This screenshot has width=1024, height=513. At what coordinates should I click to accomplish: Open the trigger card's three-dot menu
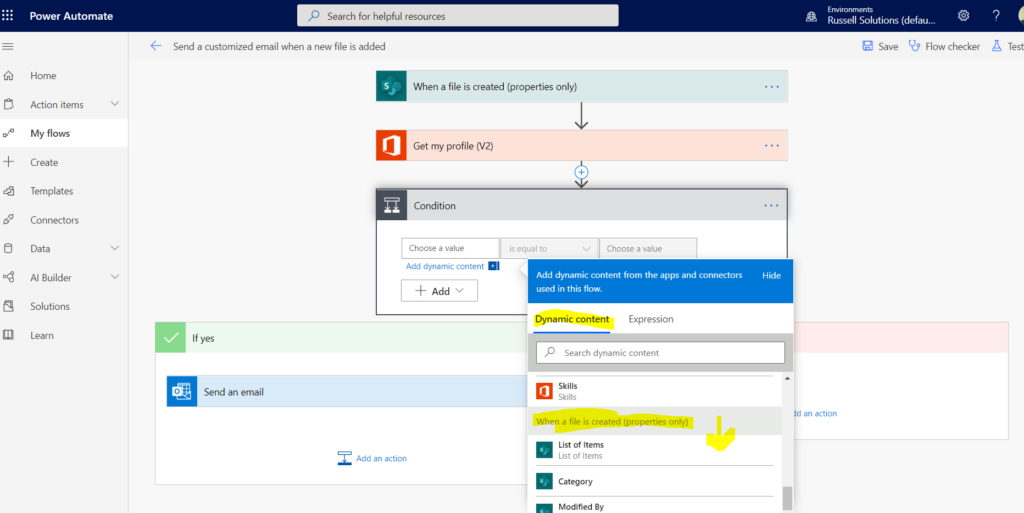pos(772,87)
